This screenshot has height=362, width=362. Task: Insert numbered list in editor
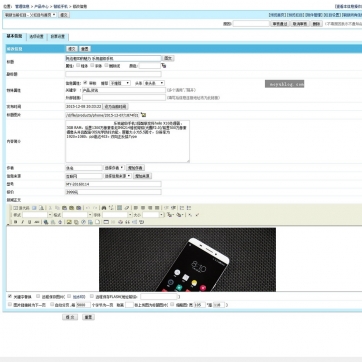[182, 208]
